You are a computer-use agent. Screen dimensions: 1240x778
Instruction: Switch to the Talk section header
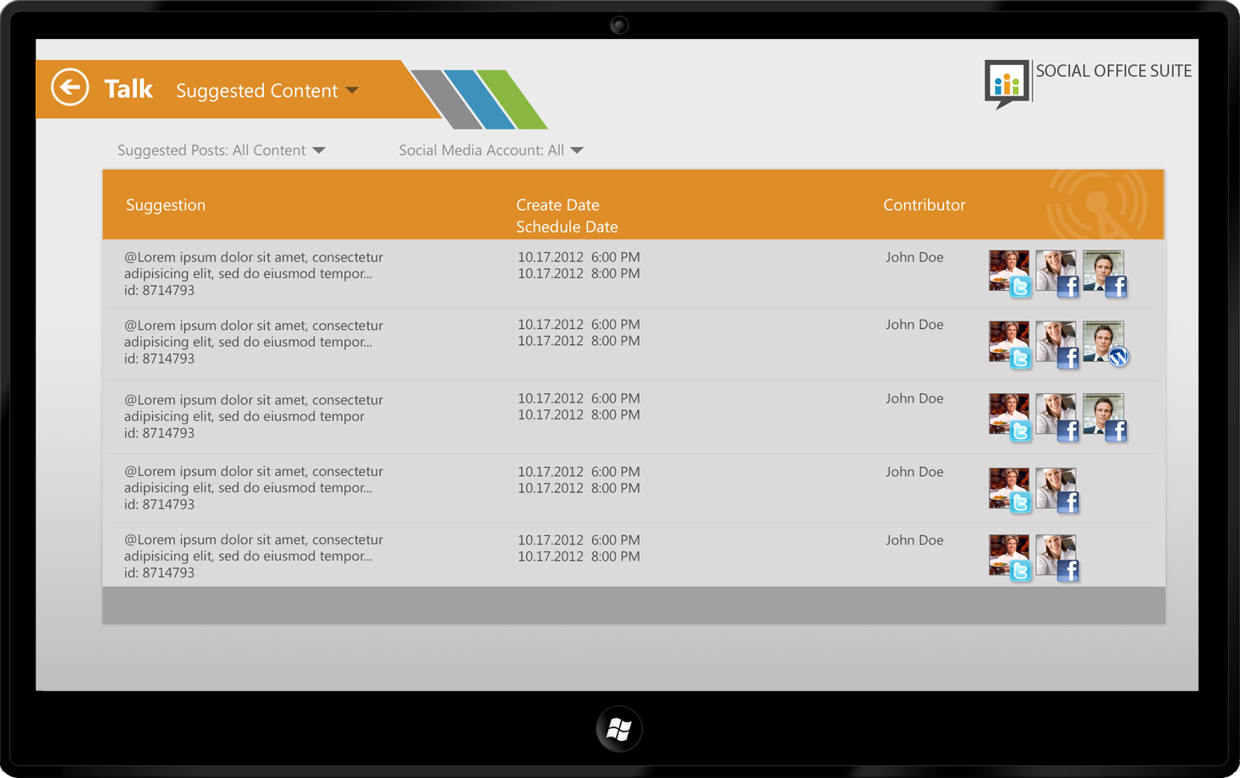(x=130, y=88)
